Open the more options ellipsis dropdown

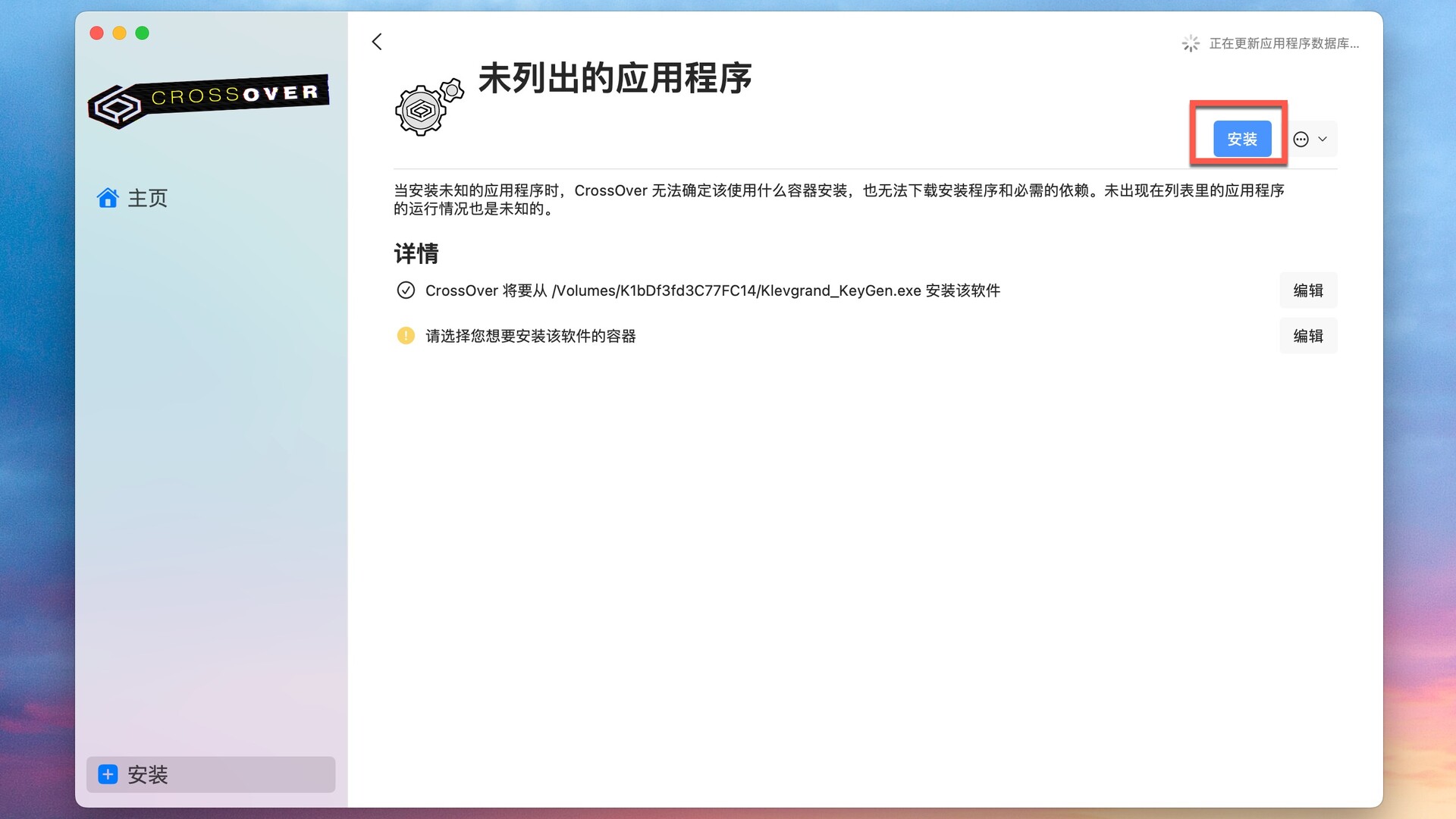click(1310, 139)
